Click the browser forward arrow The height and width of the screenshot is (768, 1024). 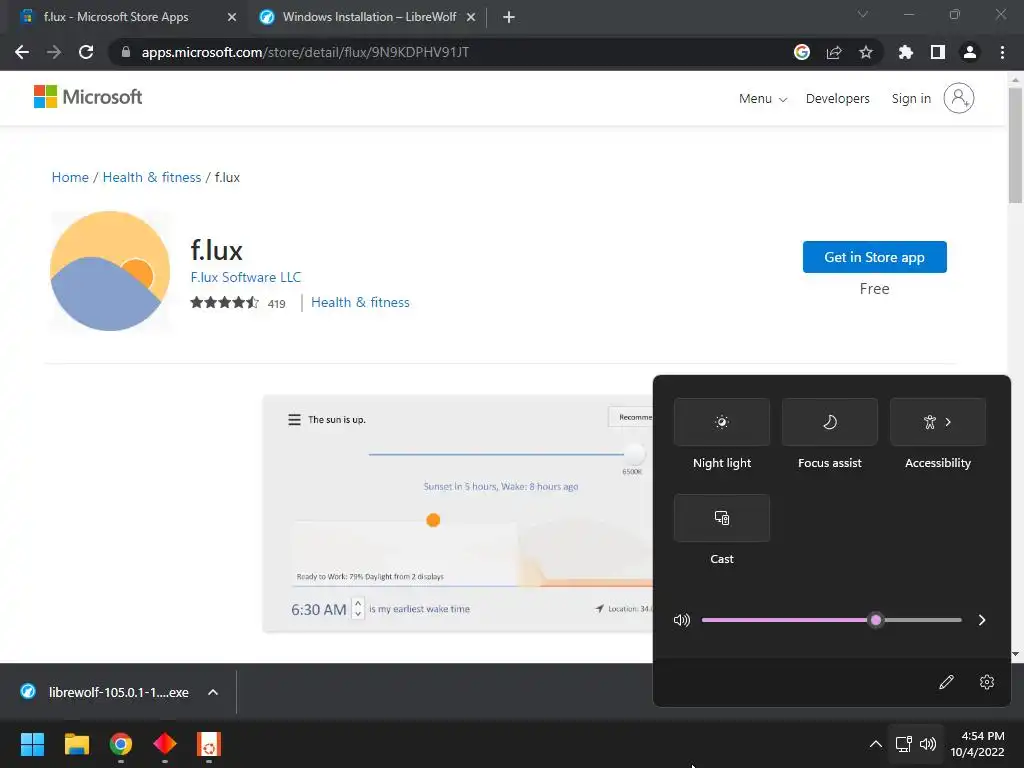click(54, 52)
